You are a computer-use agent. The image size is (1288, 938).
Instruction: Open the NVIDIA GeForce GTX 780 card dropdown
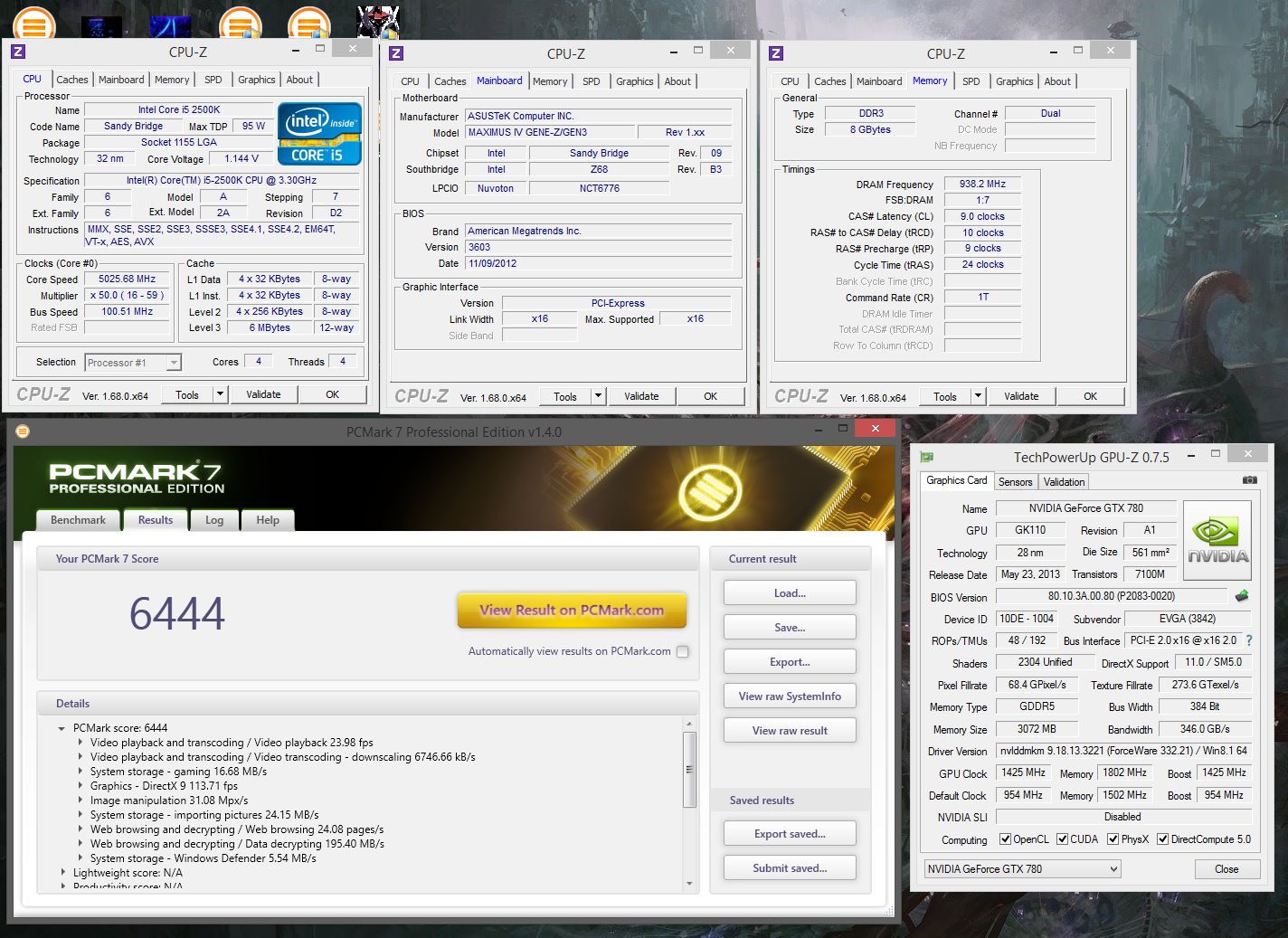(x=1022, y=869)
